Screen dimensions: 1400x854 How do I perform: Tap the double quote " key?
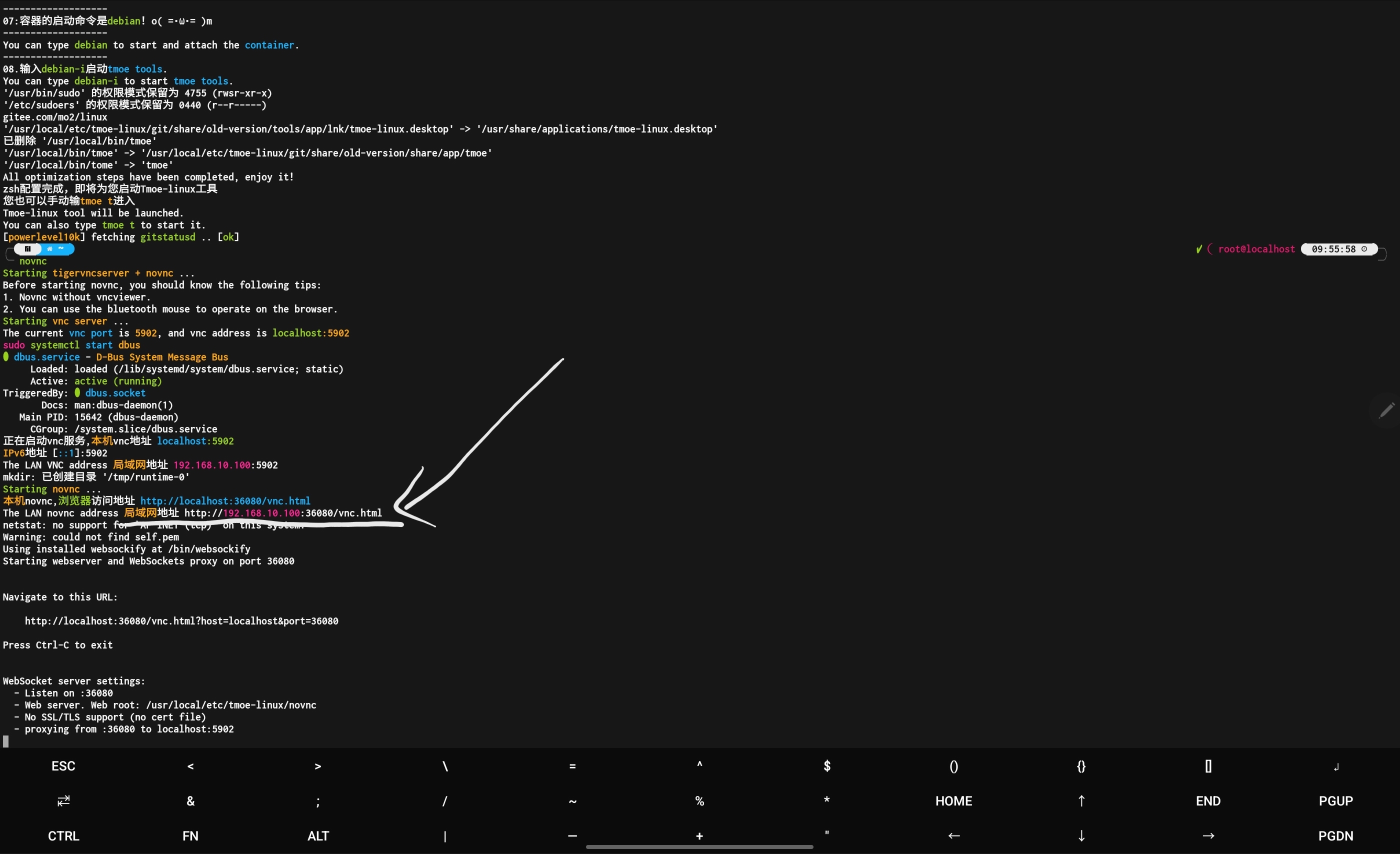826,833
